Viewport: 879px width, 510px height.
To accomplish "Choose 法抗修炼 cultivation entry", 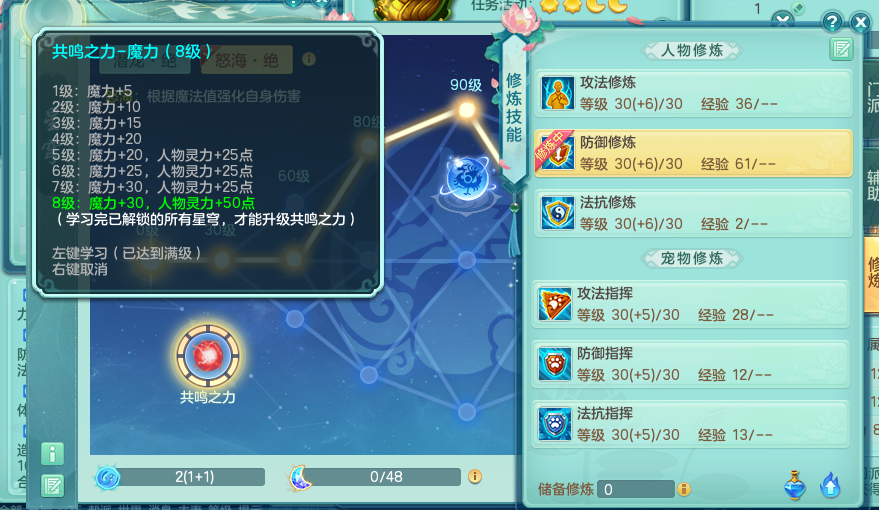I will tap(693, 213).
